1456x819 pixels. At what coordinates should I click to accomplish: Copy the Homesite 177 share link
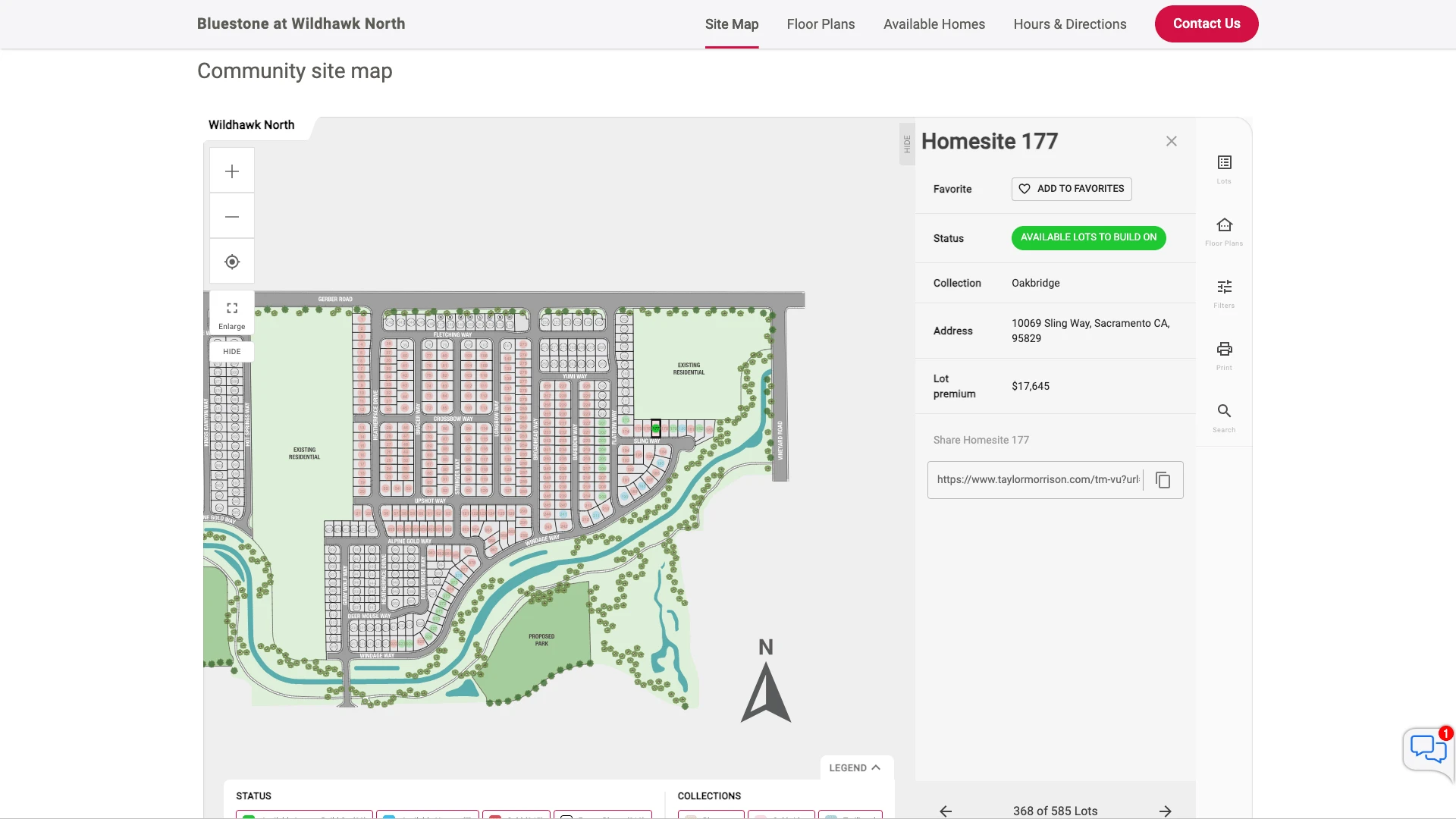pyautogui.click(x=1163, y=480)
